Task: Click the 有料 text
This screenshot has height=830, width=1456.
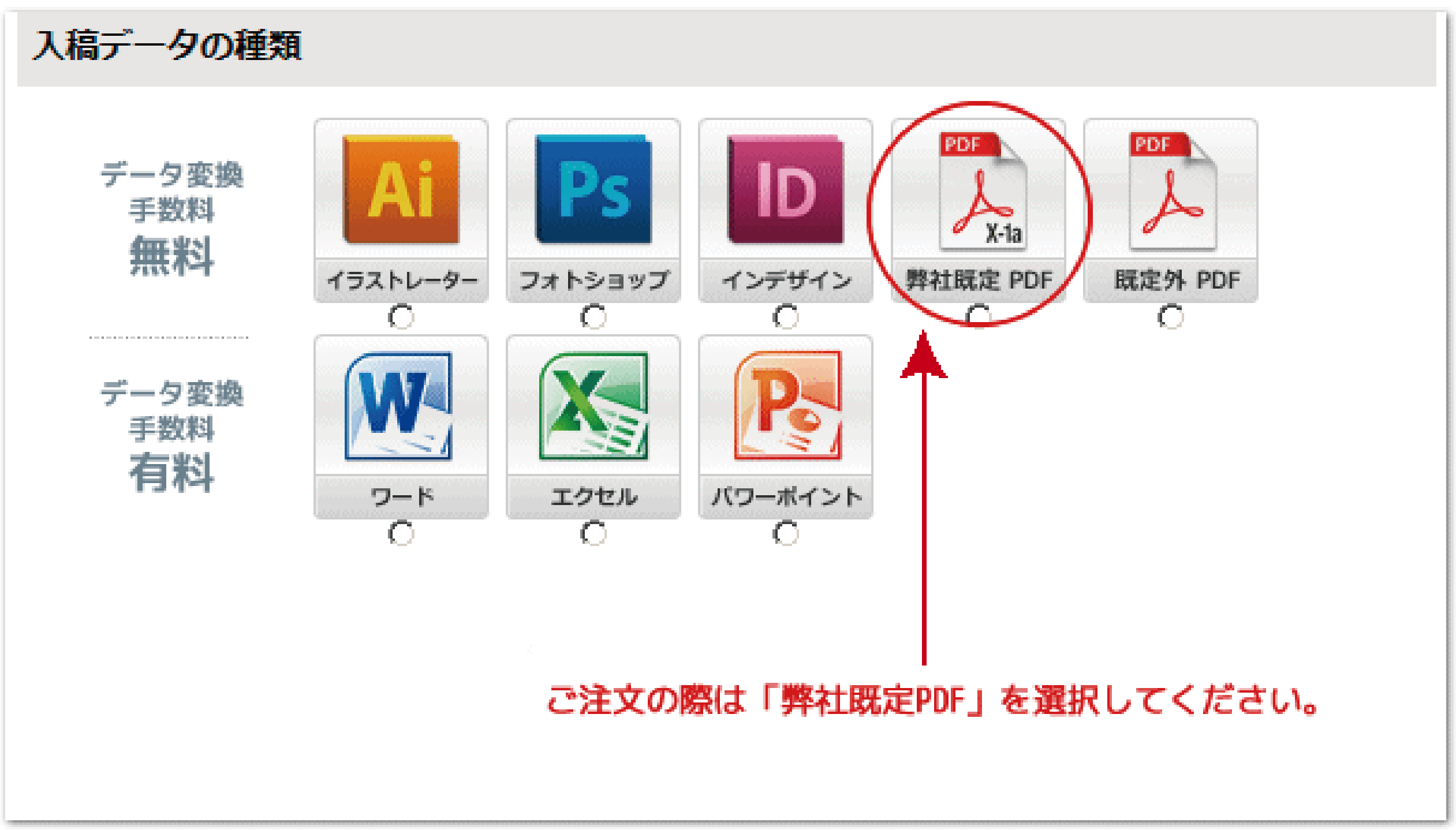Action: (171, 473)
